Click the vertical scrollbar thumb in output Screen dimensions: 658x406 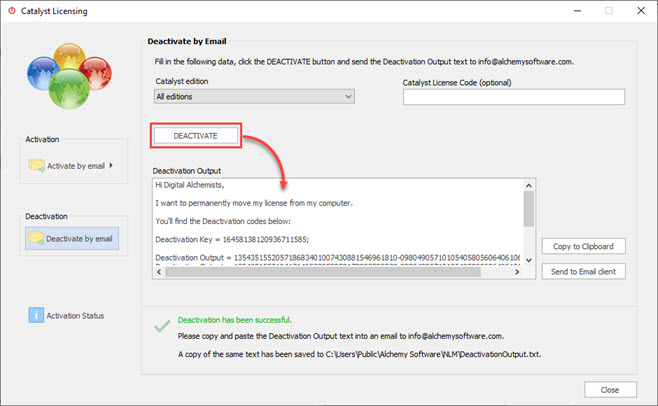(529, 209)
